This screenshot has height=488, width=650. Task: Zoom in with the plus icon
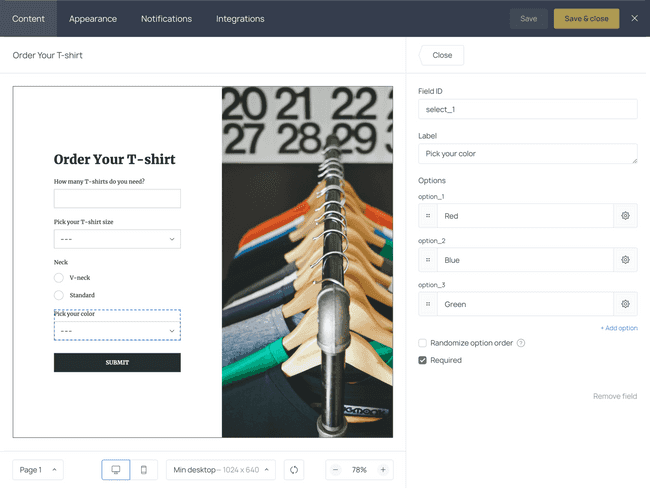point(383,470)
